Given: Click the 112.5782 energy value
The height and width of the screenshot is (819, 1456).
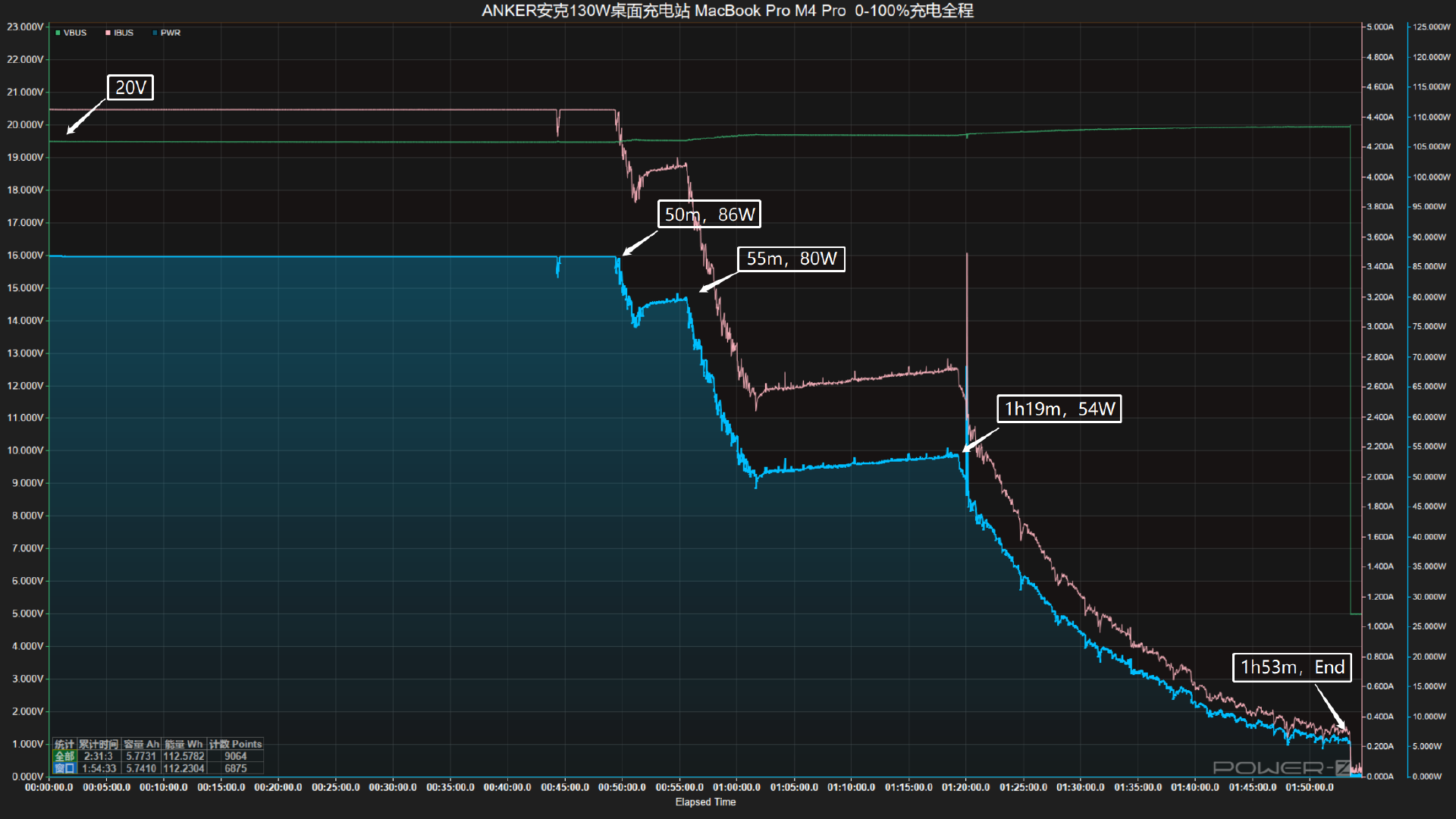Looking at the screenshot, I should (184, 756).
